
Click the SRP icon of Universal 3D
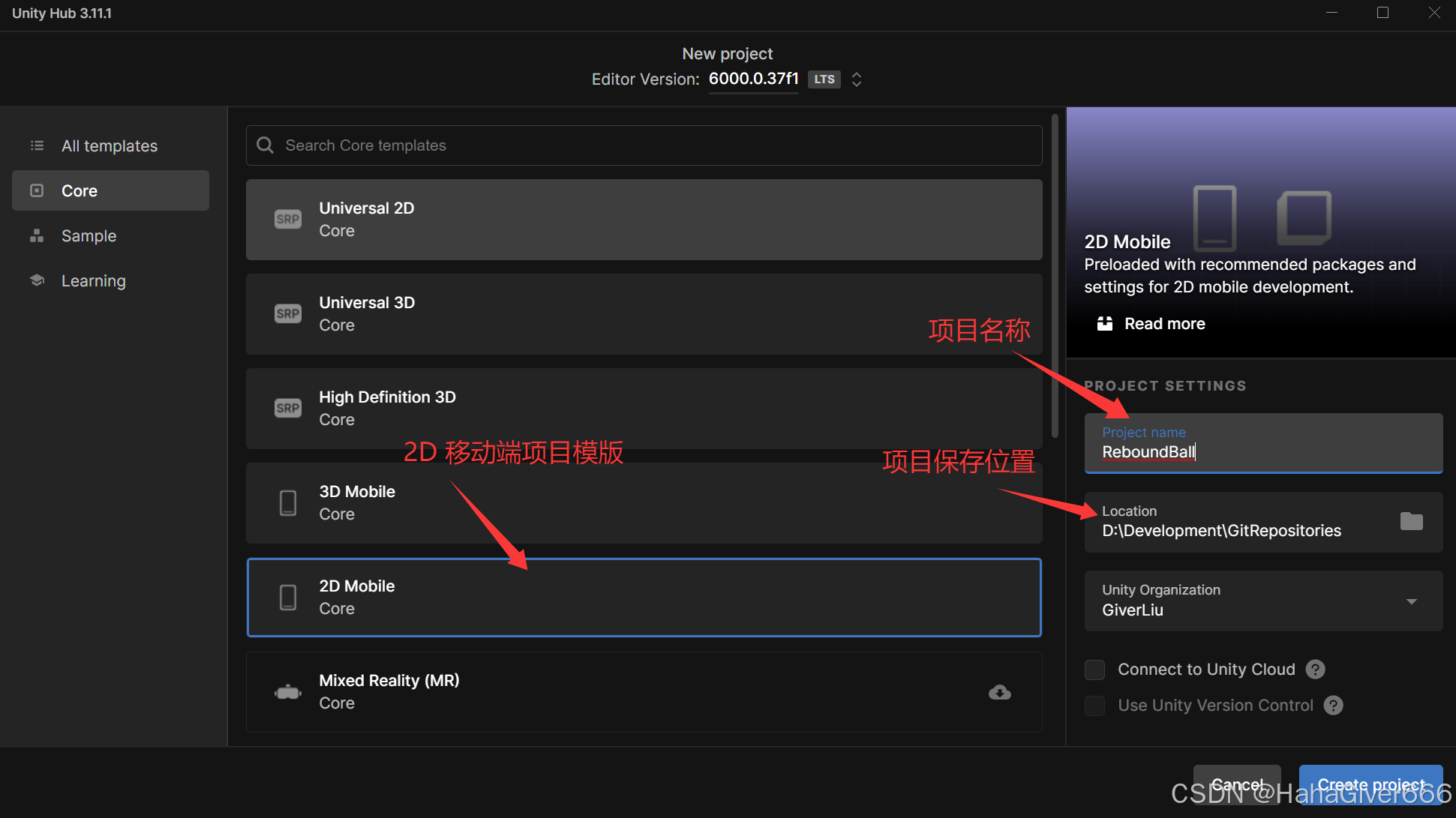[x=288, y=313]
